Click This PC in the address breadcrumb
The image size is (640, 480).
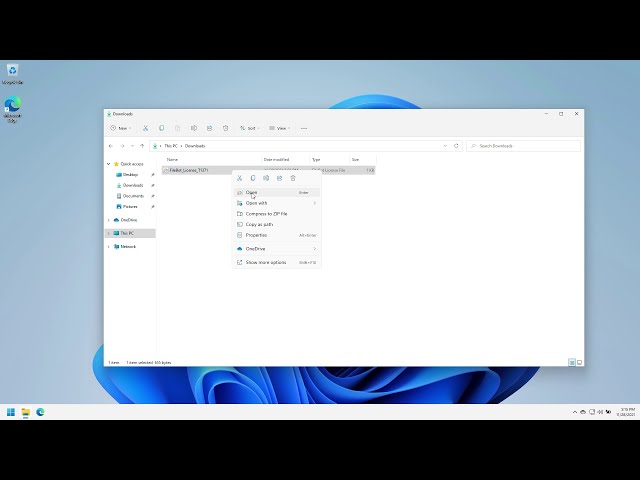click(171, 146)
